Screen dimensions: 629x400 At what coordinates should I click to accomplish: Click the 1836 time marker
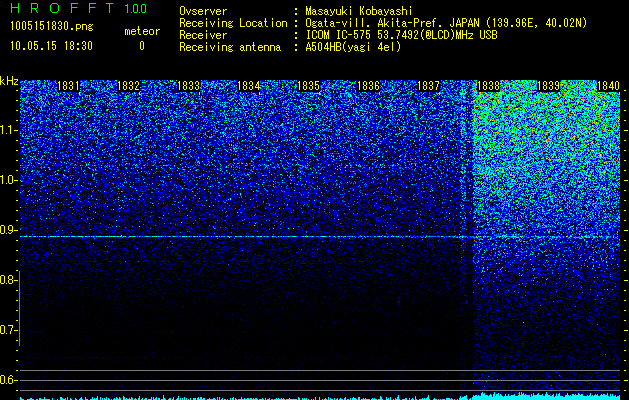coord(368,86)
